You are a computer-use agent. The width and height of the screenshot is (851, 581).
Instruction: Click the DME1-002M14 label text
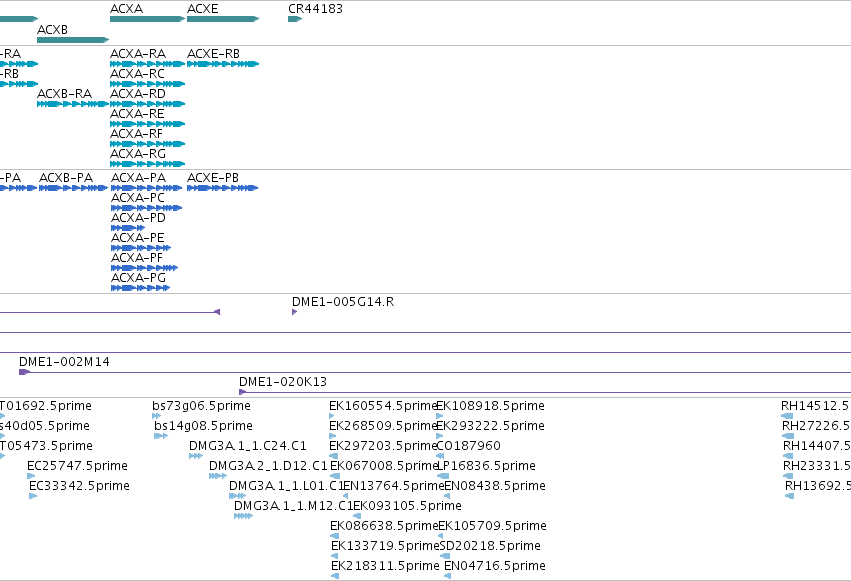coord(64,362)
